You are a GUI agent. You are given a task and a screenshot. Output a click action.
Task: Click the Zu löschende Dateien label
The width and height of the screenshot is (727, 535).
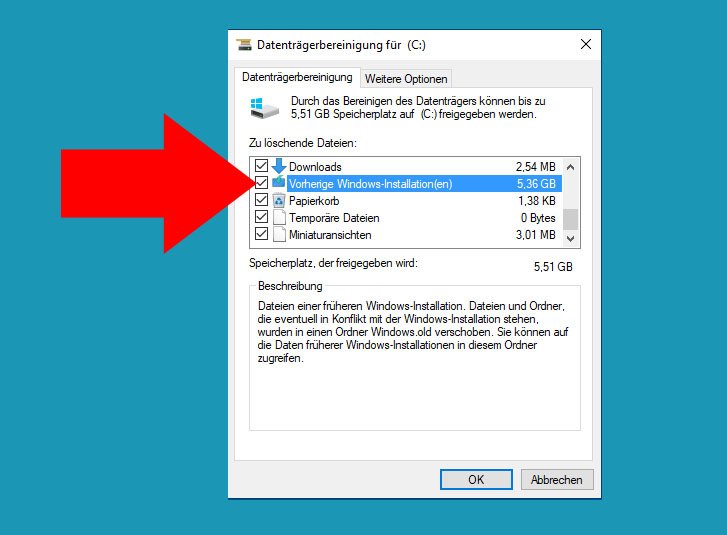click(303, 143)
